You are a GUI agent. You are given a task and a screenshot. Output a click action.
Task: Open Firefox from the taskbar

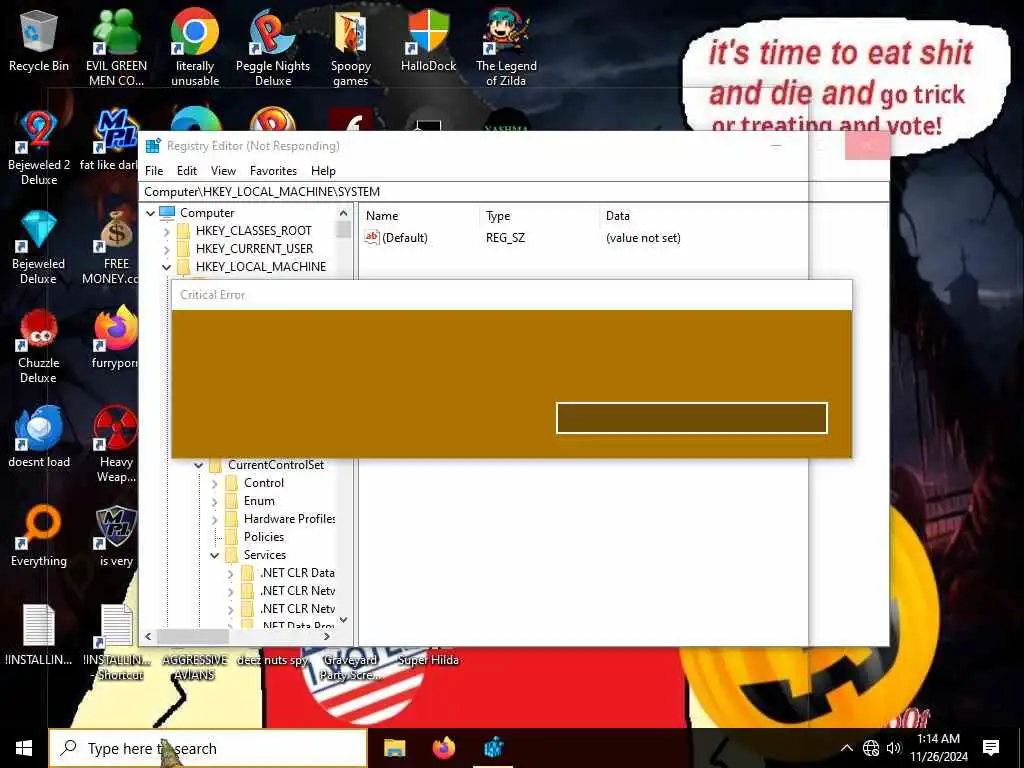pos(444,748)
